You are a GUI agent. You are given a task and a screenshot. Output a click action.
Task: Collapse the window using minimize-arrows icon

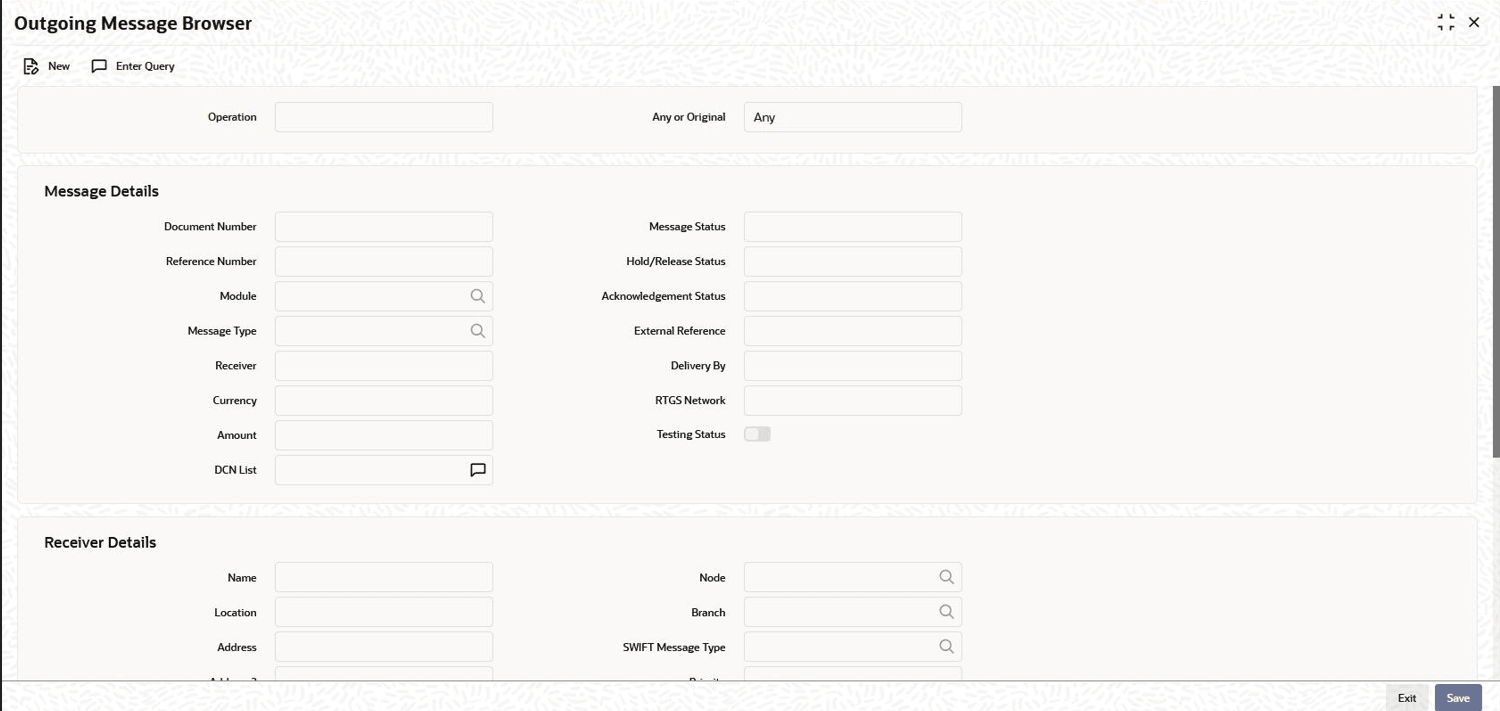(1446, 22)
